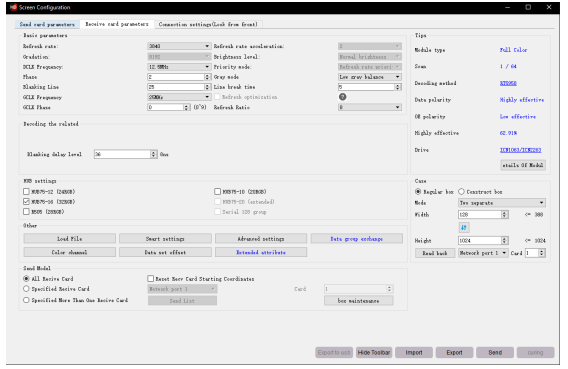Click the Blanking delay level stepper
Image resolution: width=568 pixels, height=369 pixels.
pos(154,154)
